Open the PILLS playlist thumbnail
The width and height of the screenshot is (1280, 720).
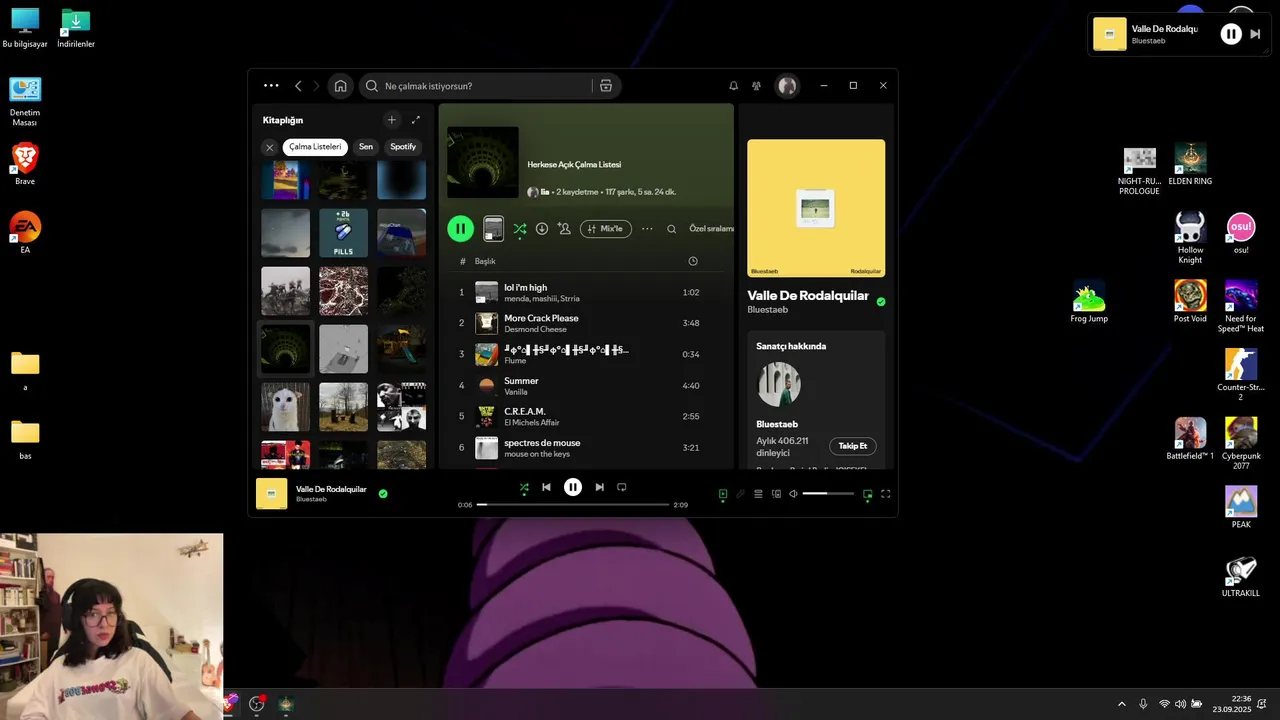click(x=343, y=233)
